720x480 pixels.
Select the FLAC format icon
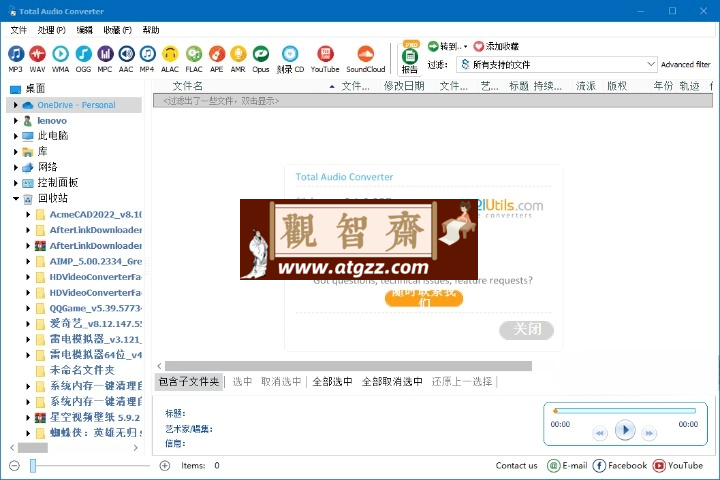coord(194,54)
